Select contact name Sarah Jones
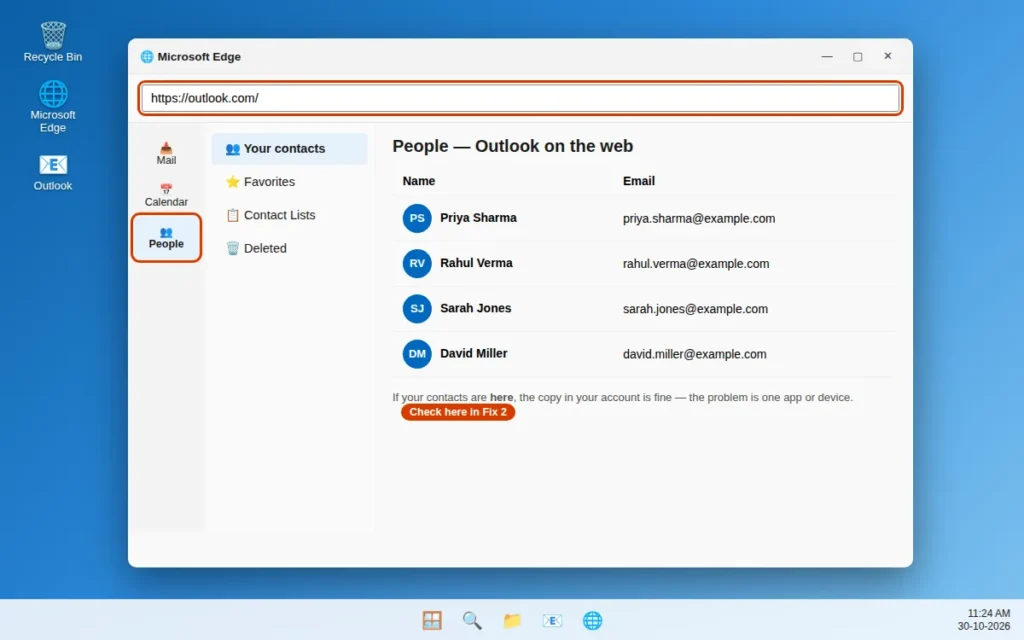 [475, 308]
